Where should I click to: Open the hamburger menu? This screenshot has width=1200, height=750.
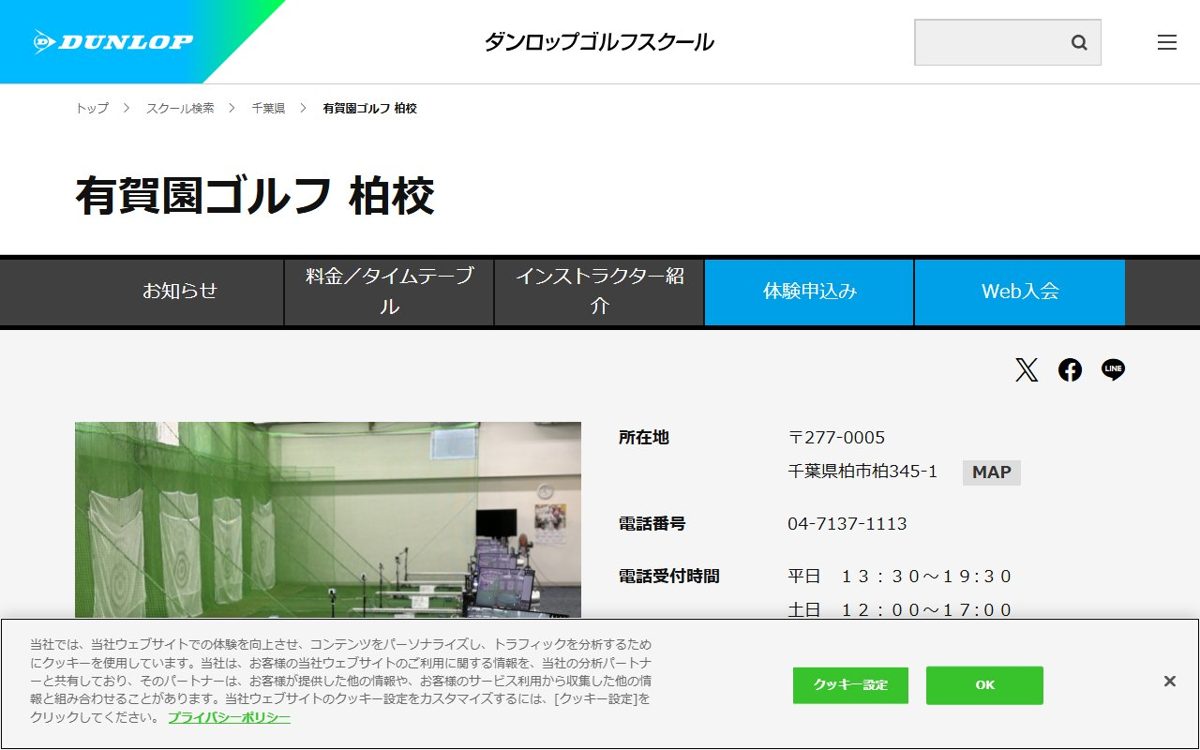coord(1167,42)
